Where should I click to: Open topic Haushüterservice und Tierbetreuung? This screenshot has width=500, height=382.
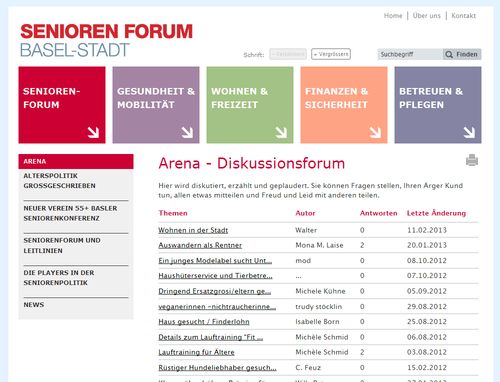click(x=215, y=276)
